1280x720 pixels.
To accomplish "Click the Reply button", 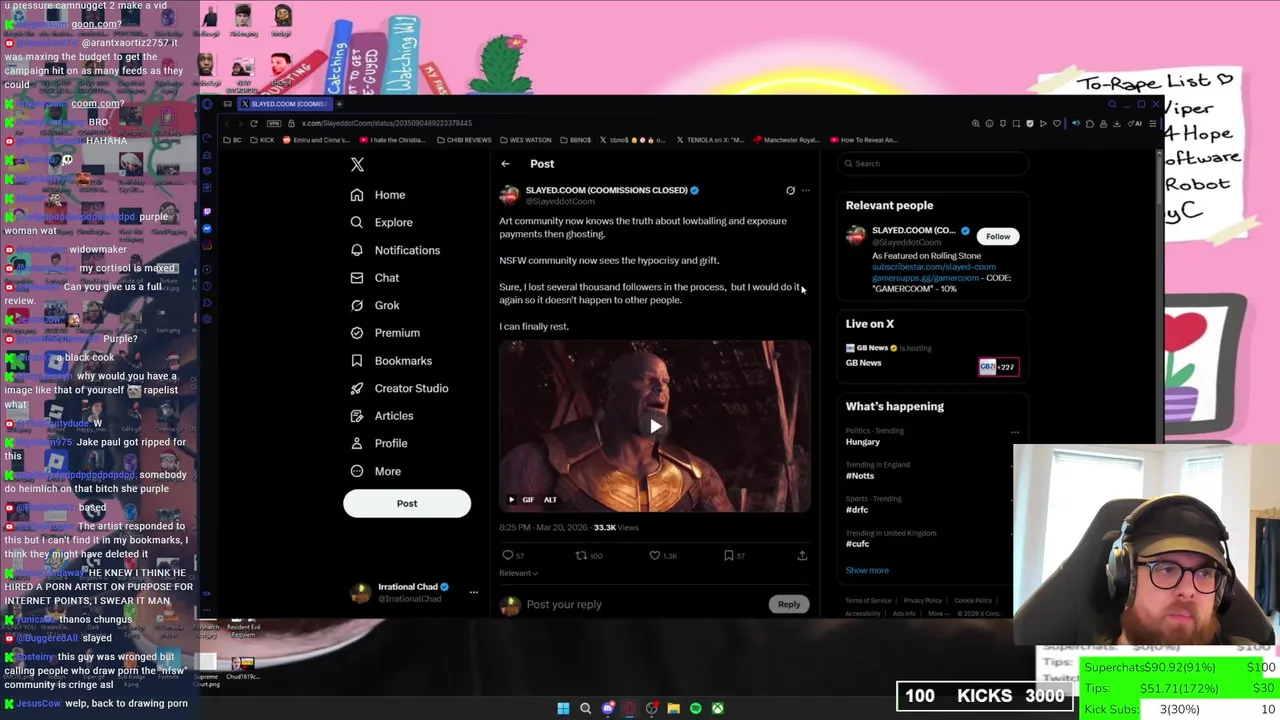I will [789, 604].
